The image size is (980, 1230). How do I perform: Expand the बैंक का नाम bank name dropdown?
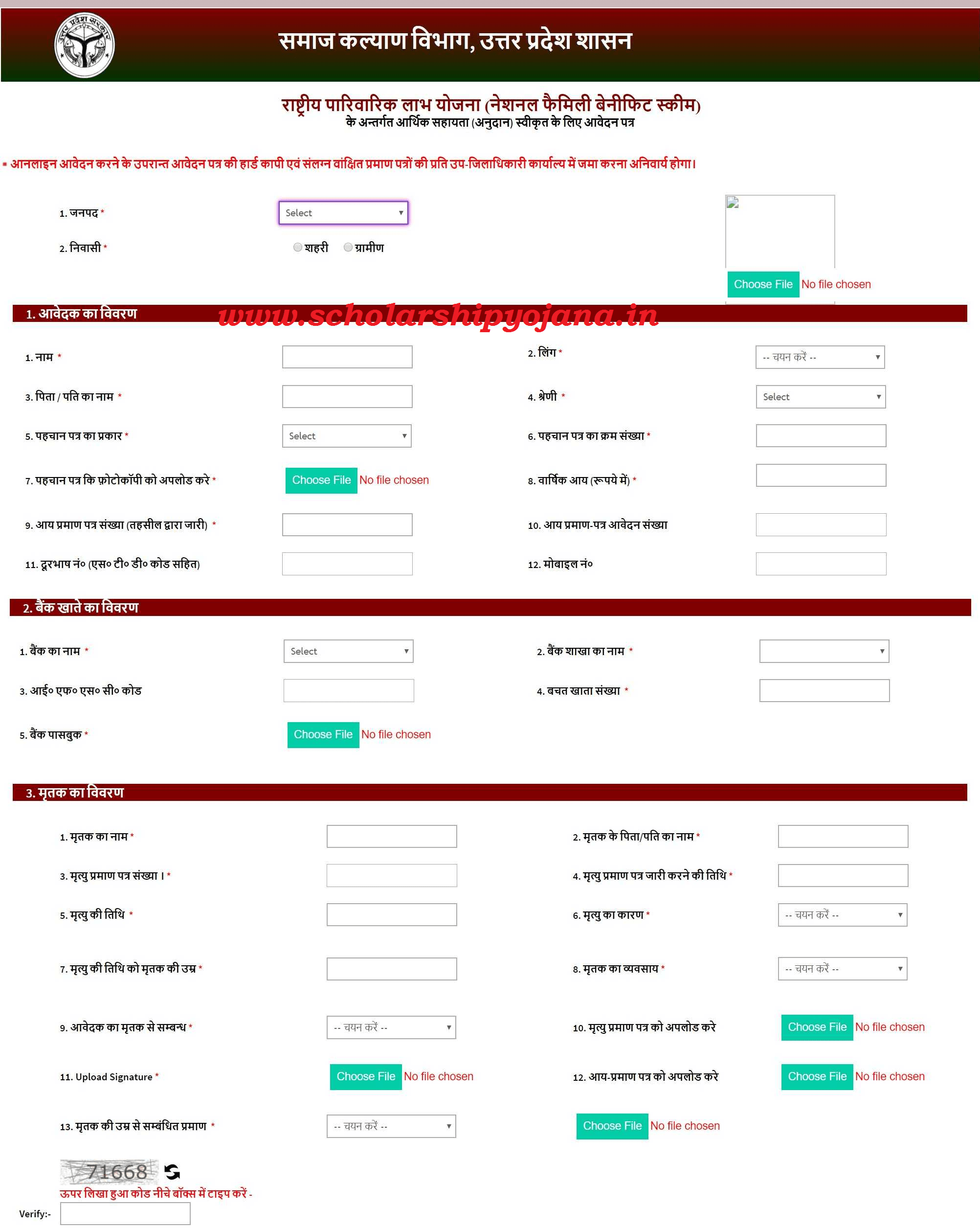point(347,651)
